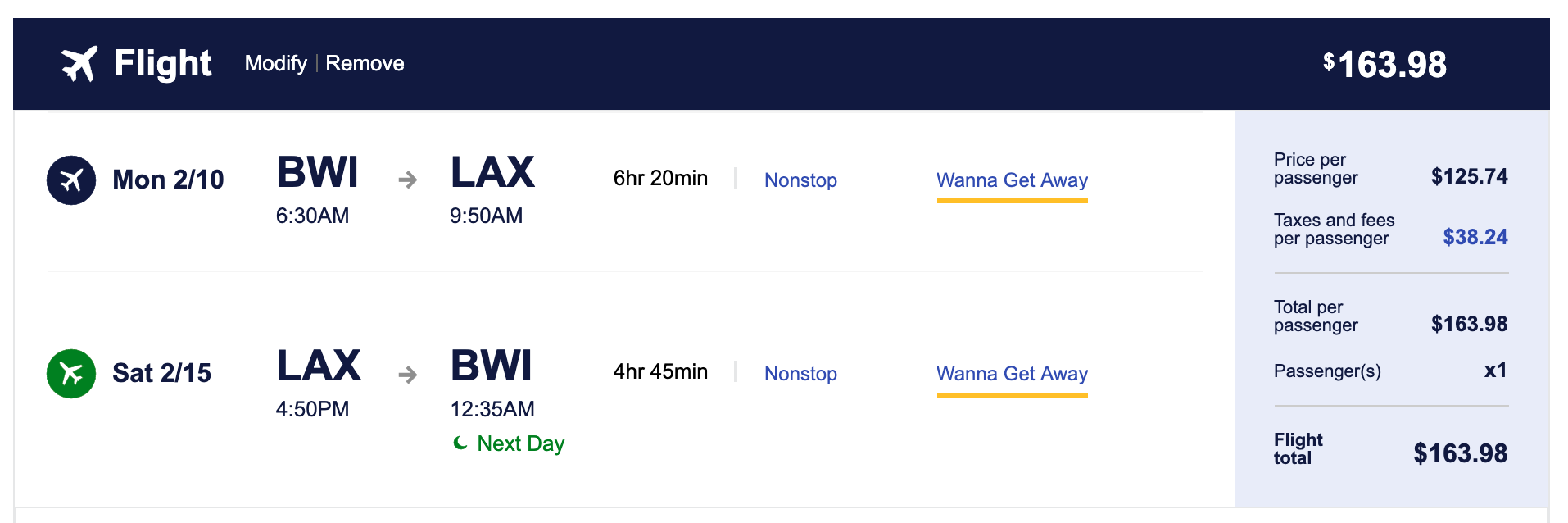Click the navy departing flight icon
Image resolution: width=1568 pixels, height=523 pixels.
[71, 180]
